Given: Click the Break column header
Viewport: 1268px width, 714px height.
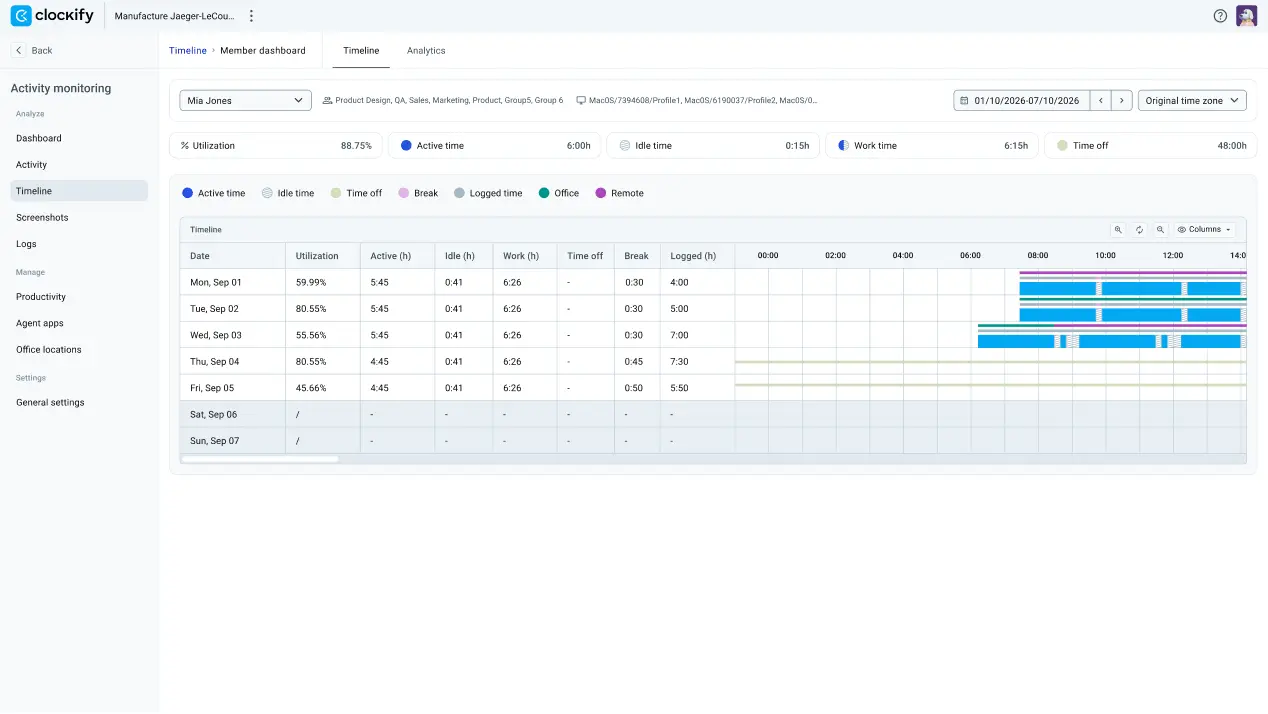Looking at the screenshot, I should (637, 256).
